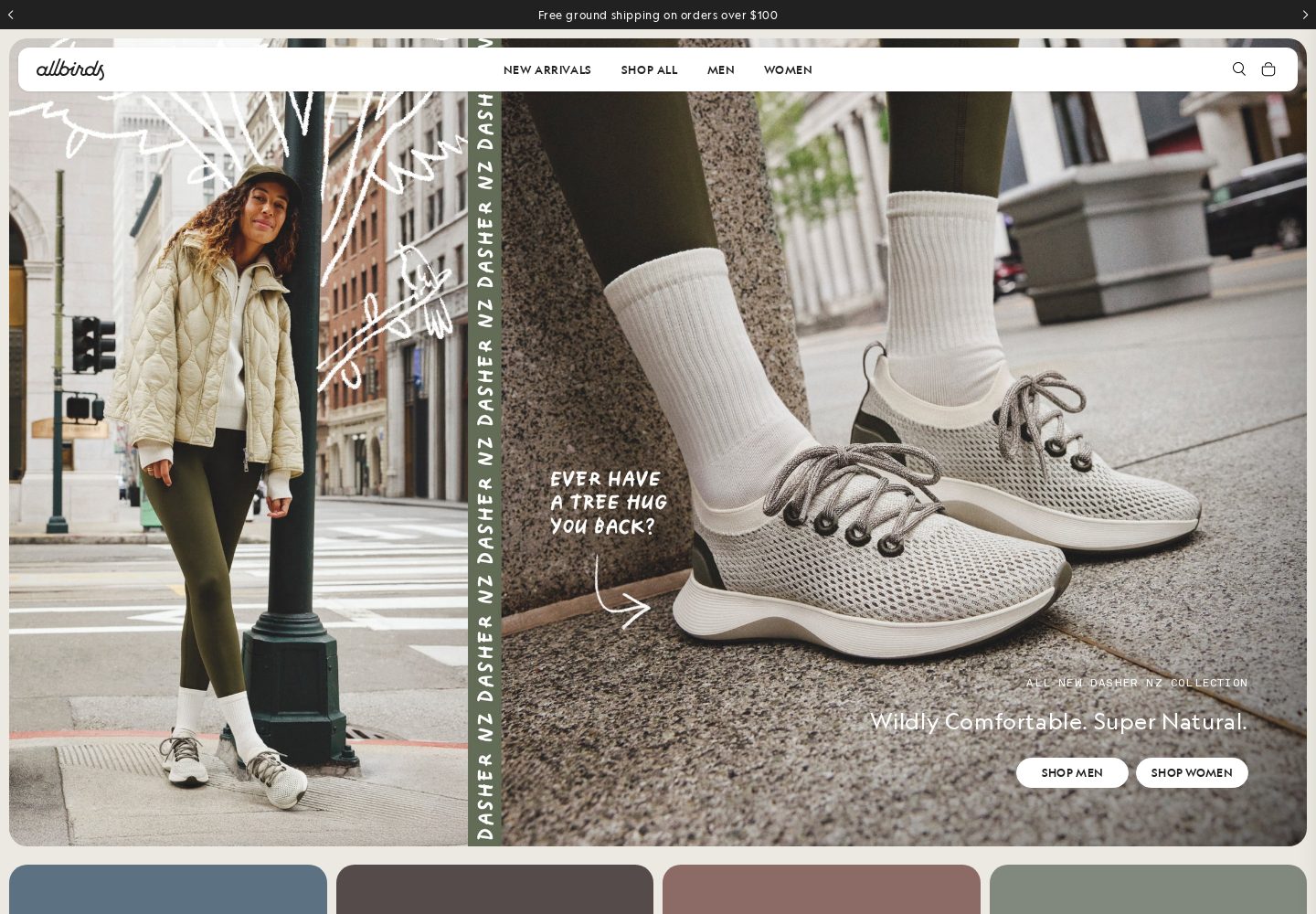Show previous announcement with left arrow
Screen dimensions: 1316x914
(10, 15)
